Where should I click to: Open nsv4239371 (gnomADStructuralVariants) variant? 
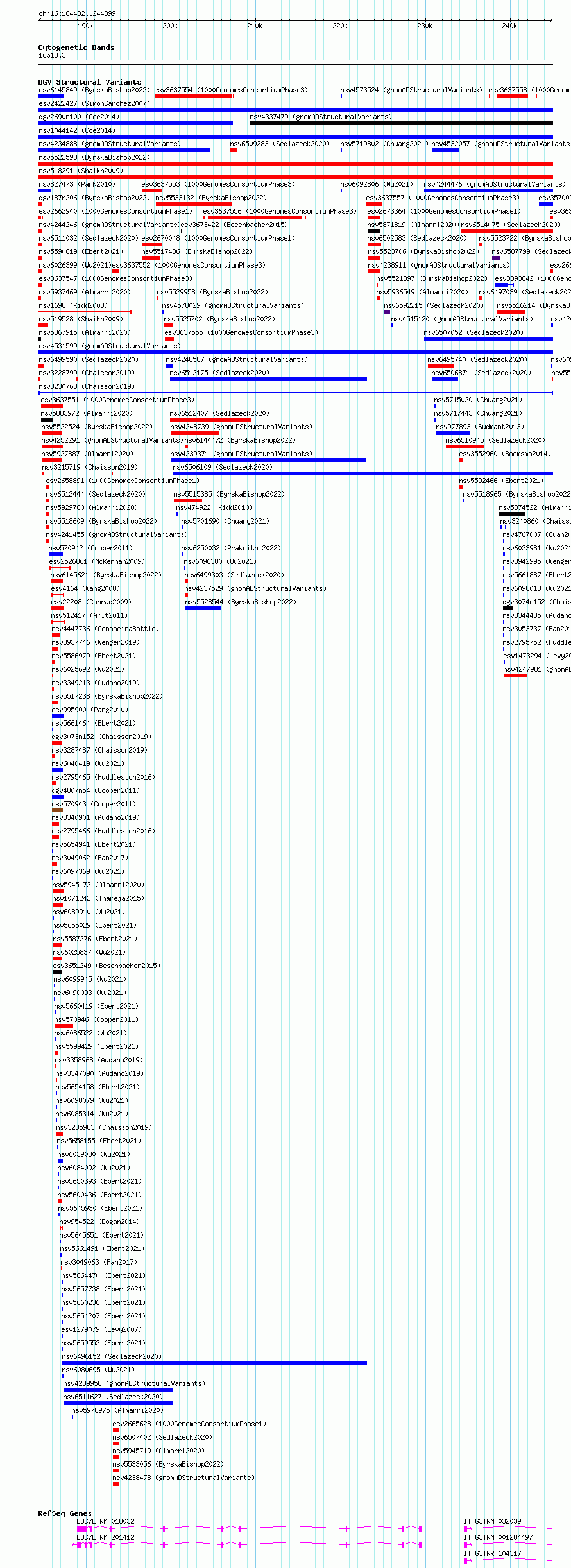[242, 454]
